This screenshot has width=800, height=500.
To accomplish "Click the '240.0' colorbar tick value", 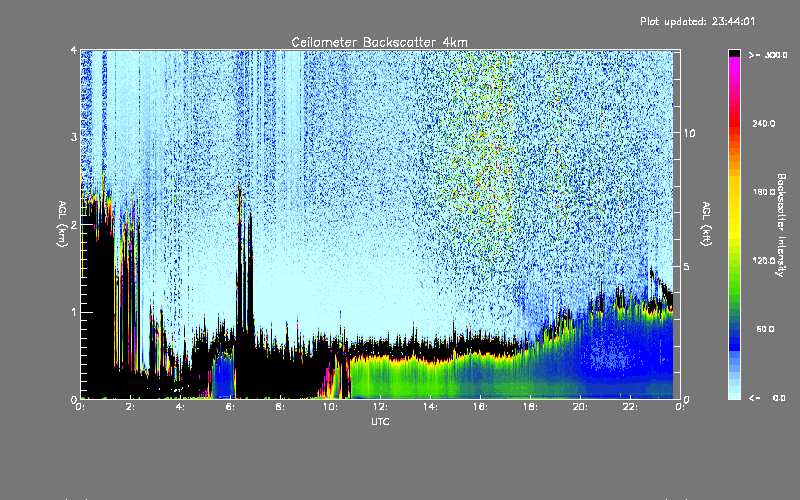I will (x=763, y=124).
